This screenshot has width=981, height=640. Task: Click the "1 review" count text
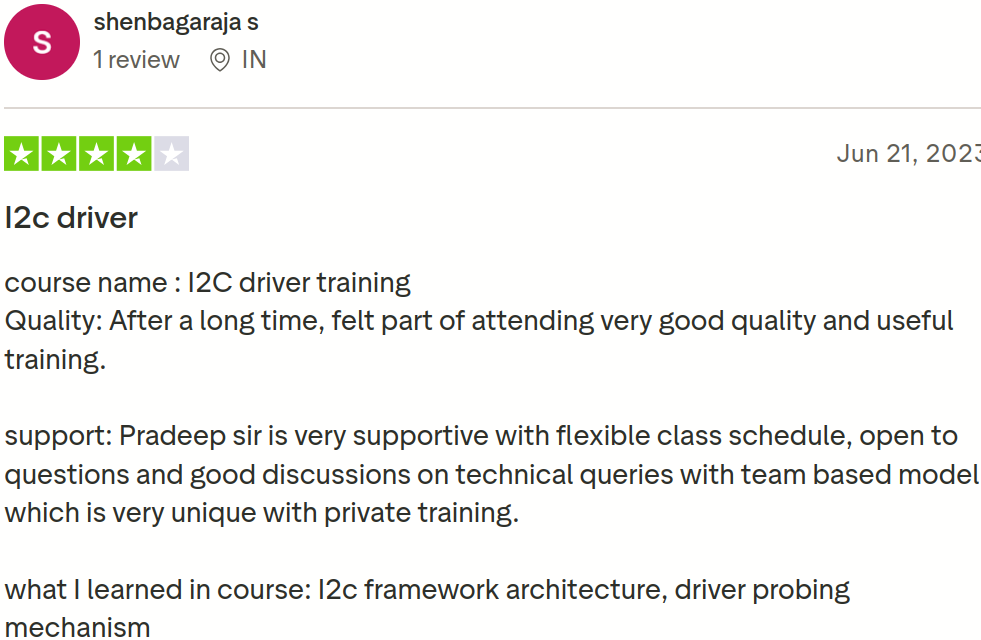click(136, 60)
